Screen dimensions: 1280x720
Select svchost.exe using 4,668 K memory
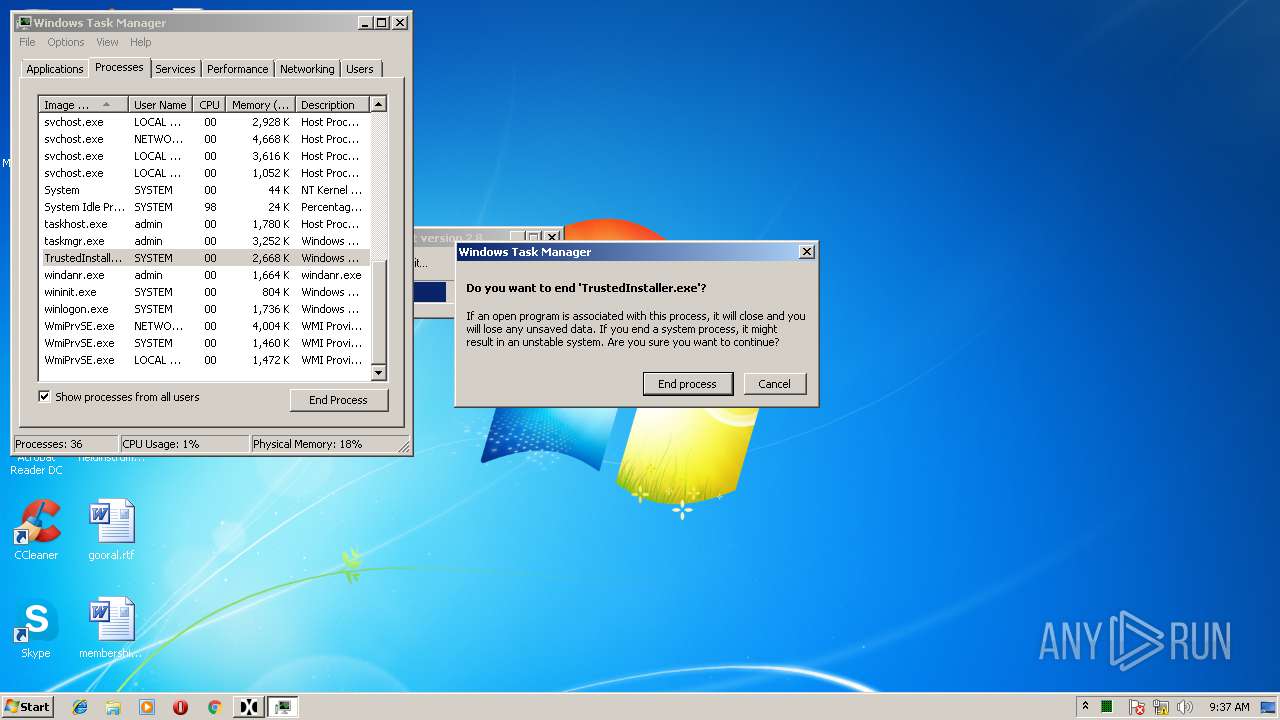[204, 139]
